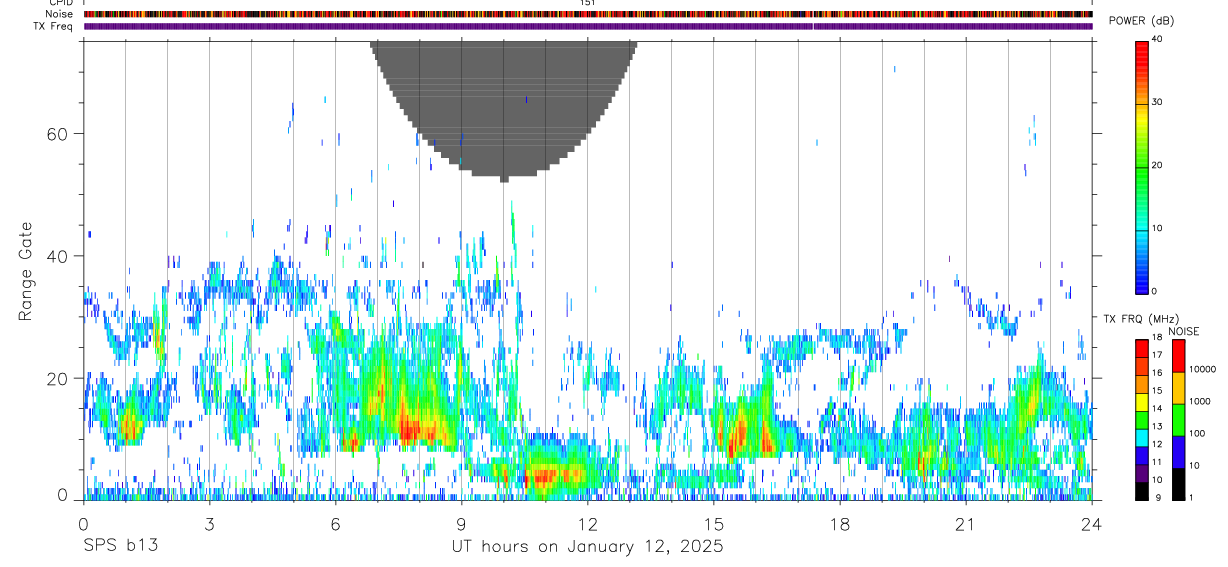Click the UT hours on January 12, 2025 title
The height and width of the screenshot is (567, 1228).
coord(587,547)
